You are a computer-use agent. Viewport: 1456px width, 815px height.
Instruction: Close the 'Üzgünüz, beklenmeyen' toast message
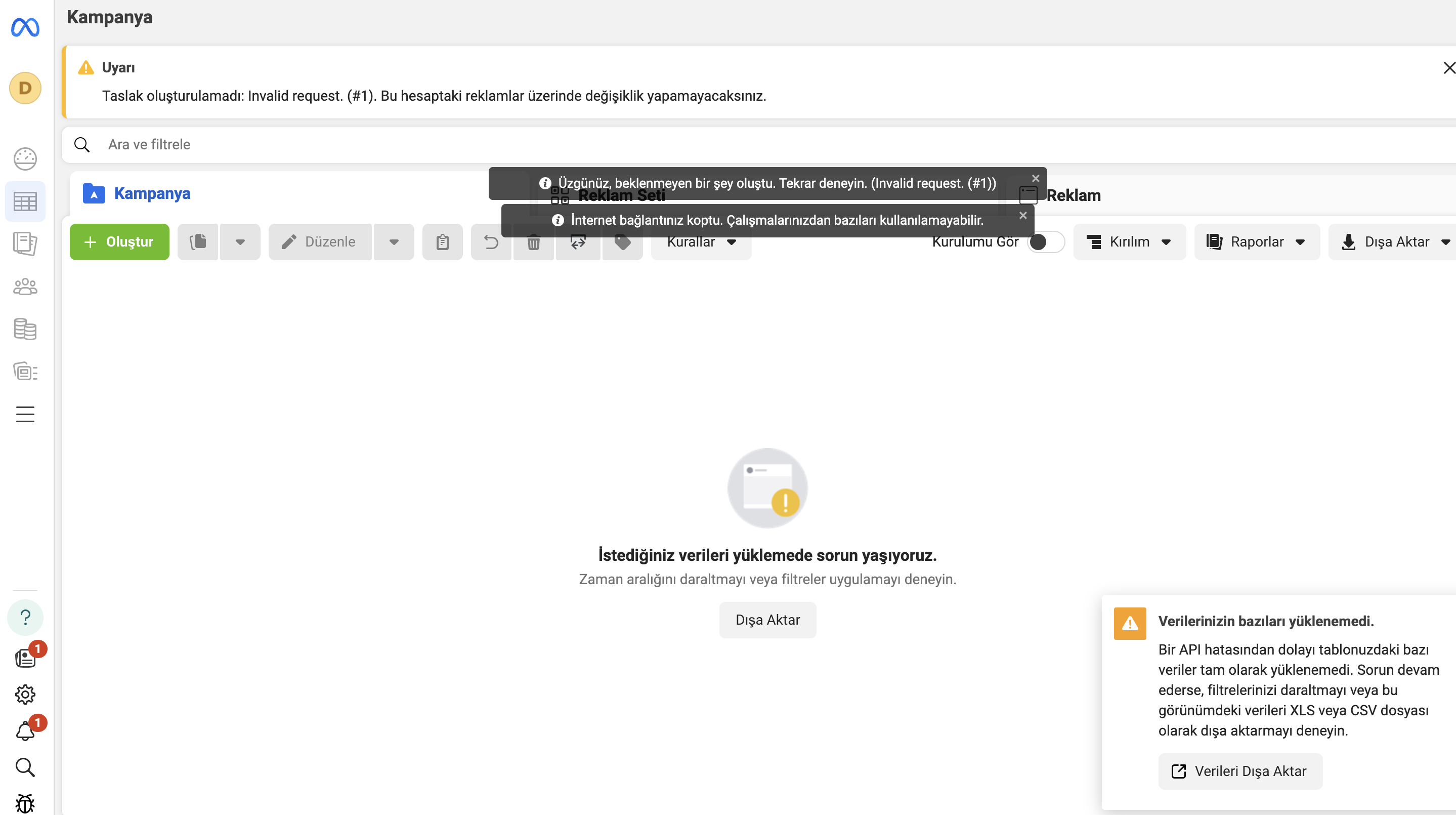1036,178
